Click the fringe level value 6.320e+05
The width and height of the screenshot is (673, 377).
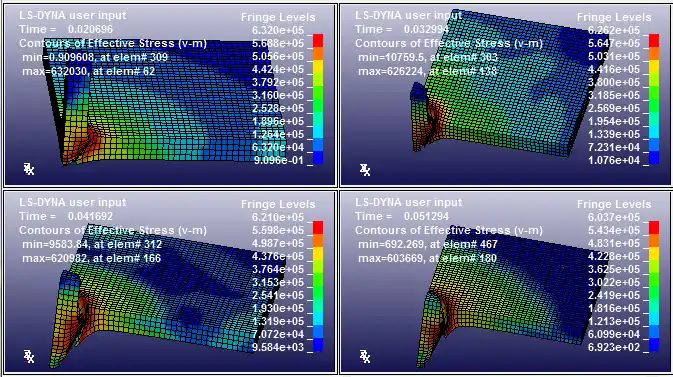click(278, 30)
